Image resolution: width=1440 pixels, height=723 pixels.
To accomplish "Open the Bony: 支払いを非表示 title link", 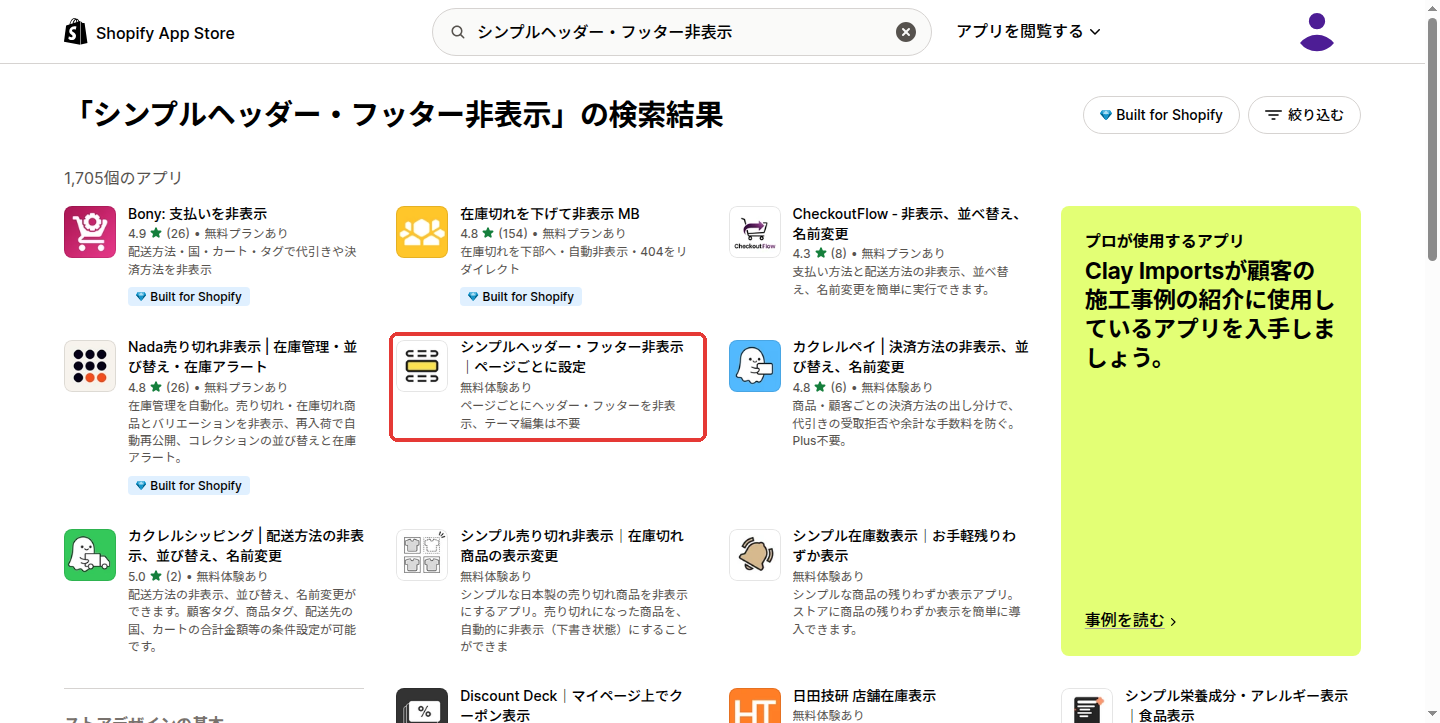I will click(198, 214).
